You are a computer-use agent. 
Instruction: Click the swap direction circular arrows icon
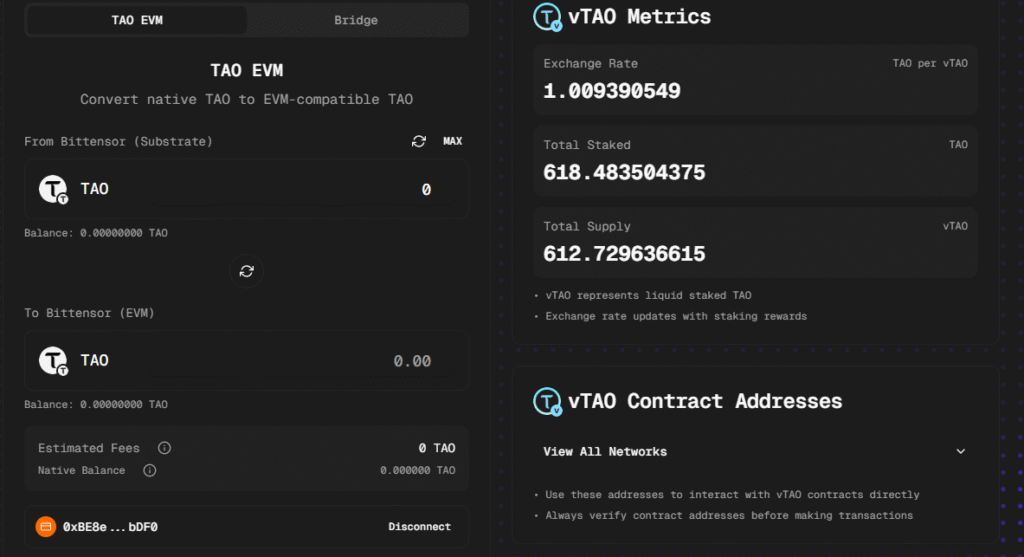(x=247, y=271)
